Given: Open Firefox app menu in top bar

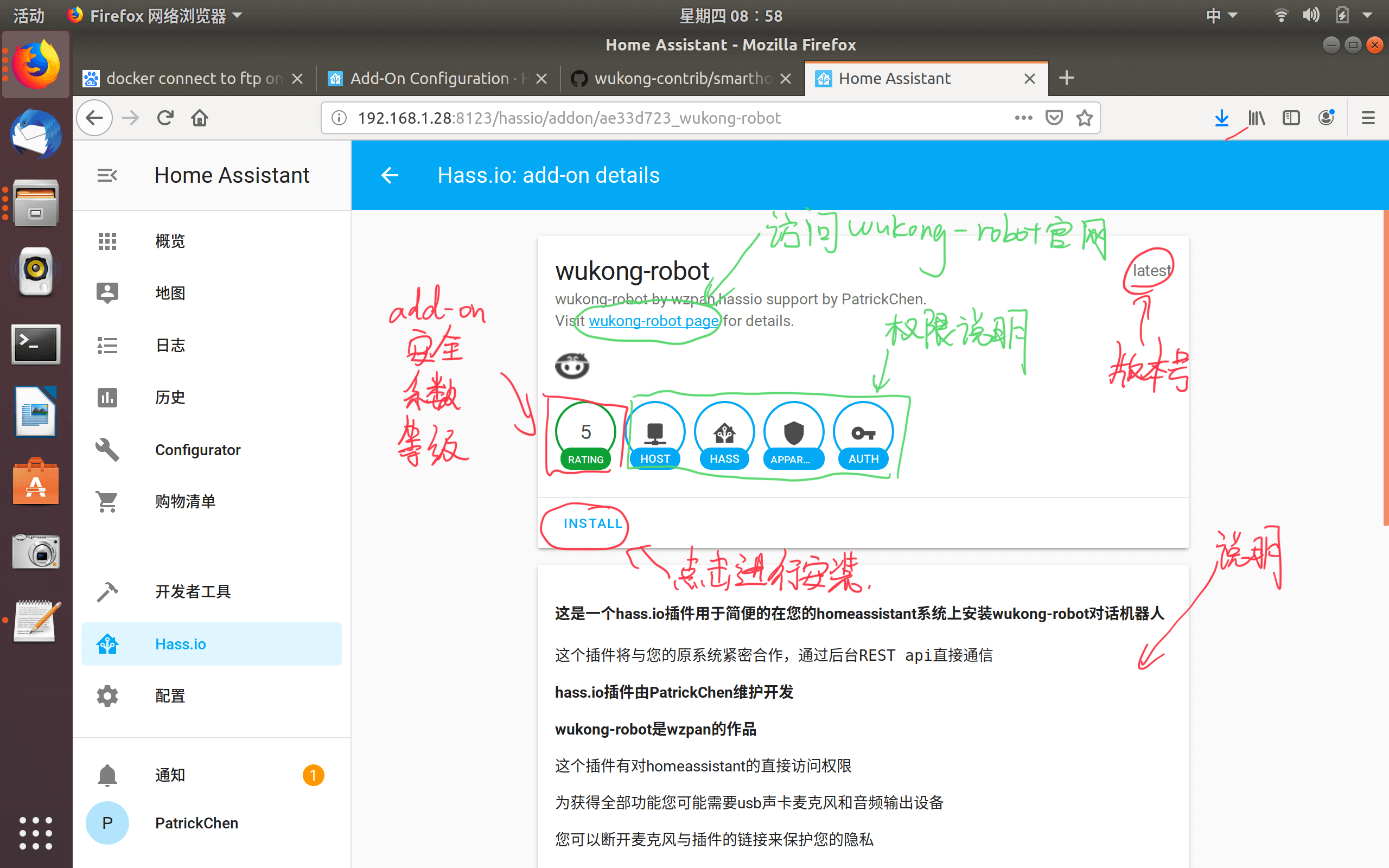Looking at the screenshot, I should coord(155,16).
